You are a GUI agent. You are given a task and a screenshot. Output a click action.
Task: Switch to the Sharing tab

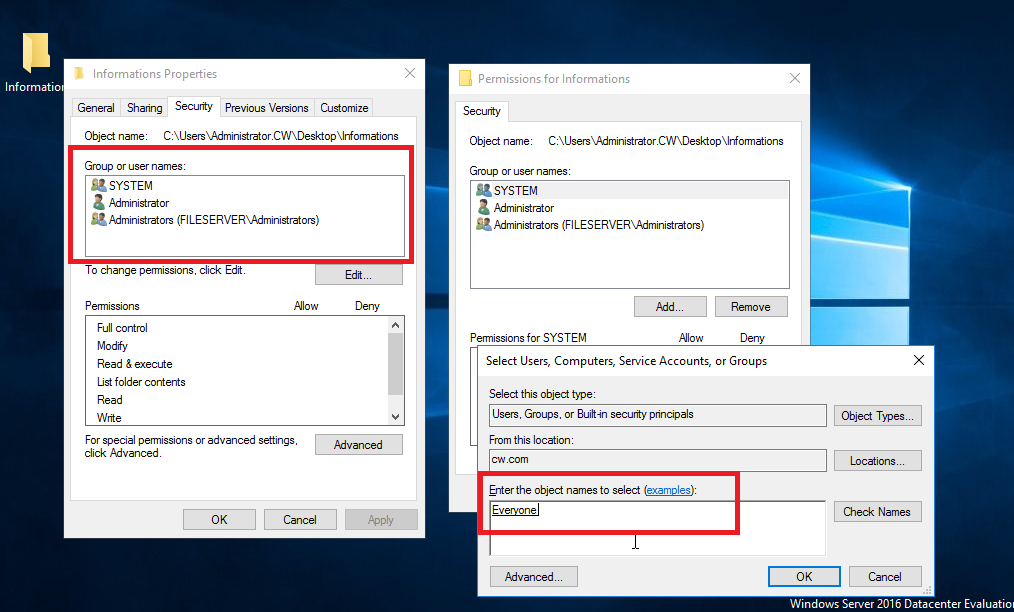point(144,108)
